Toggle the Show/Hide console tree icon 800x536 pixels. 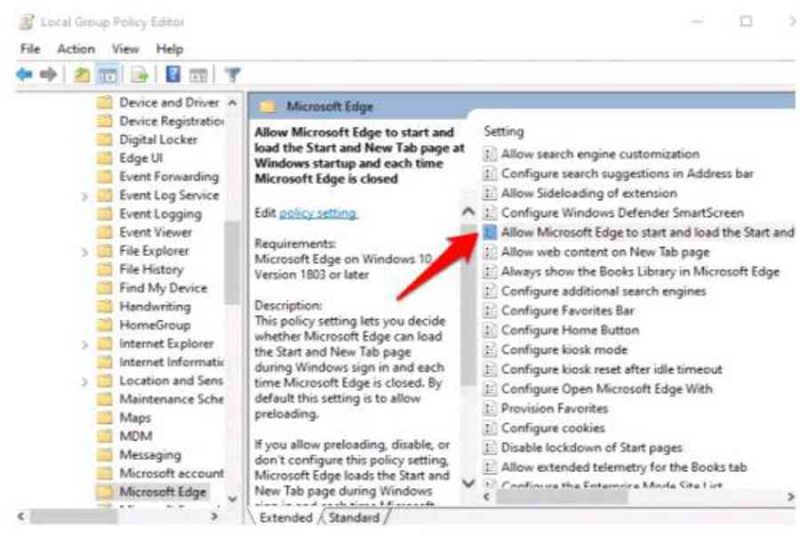108,75
